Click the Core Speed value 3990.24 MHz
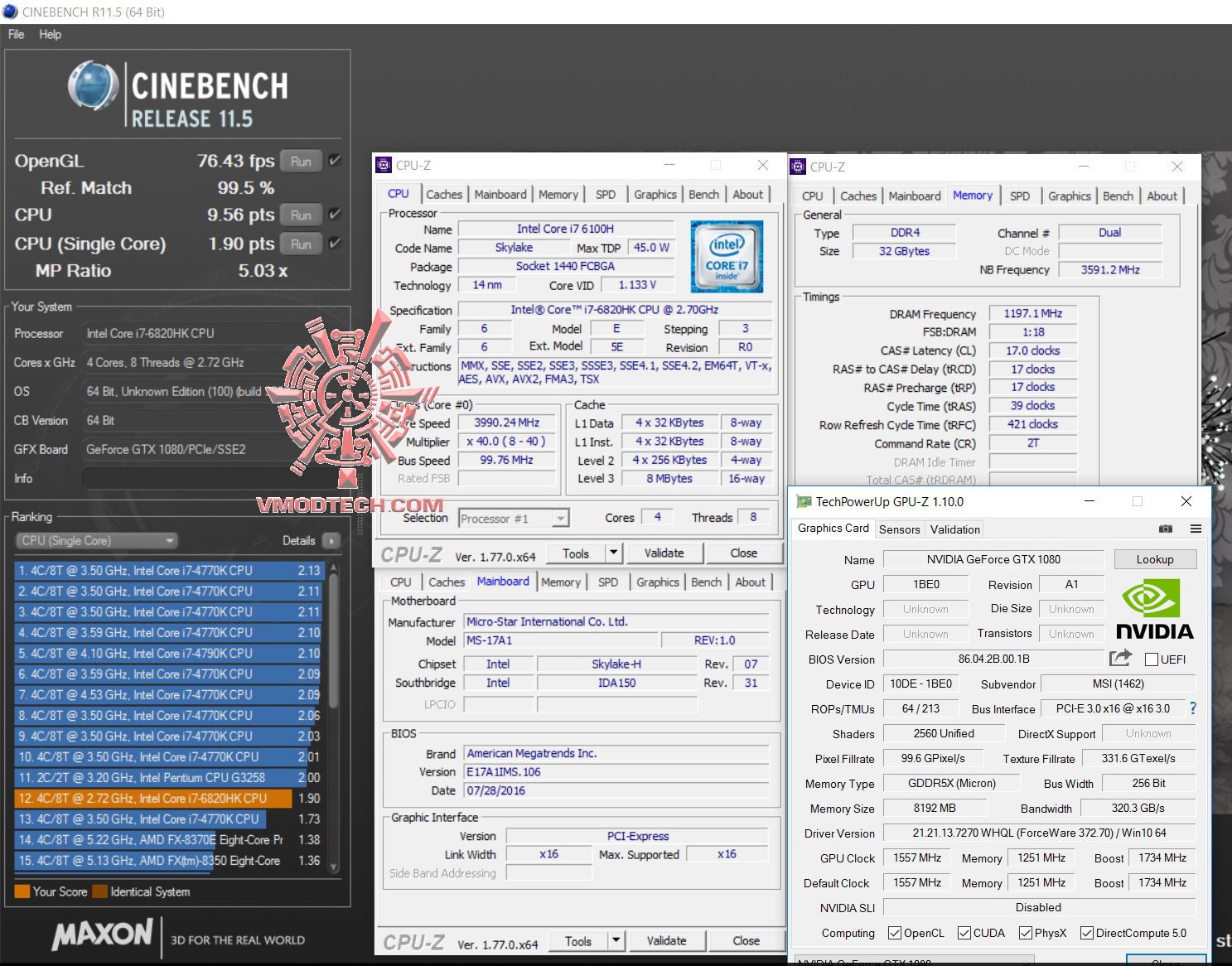 507,423
